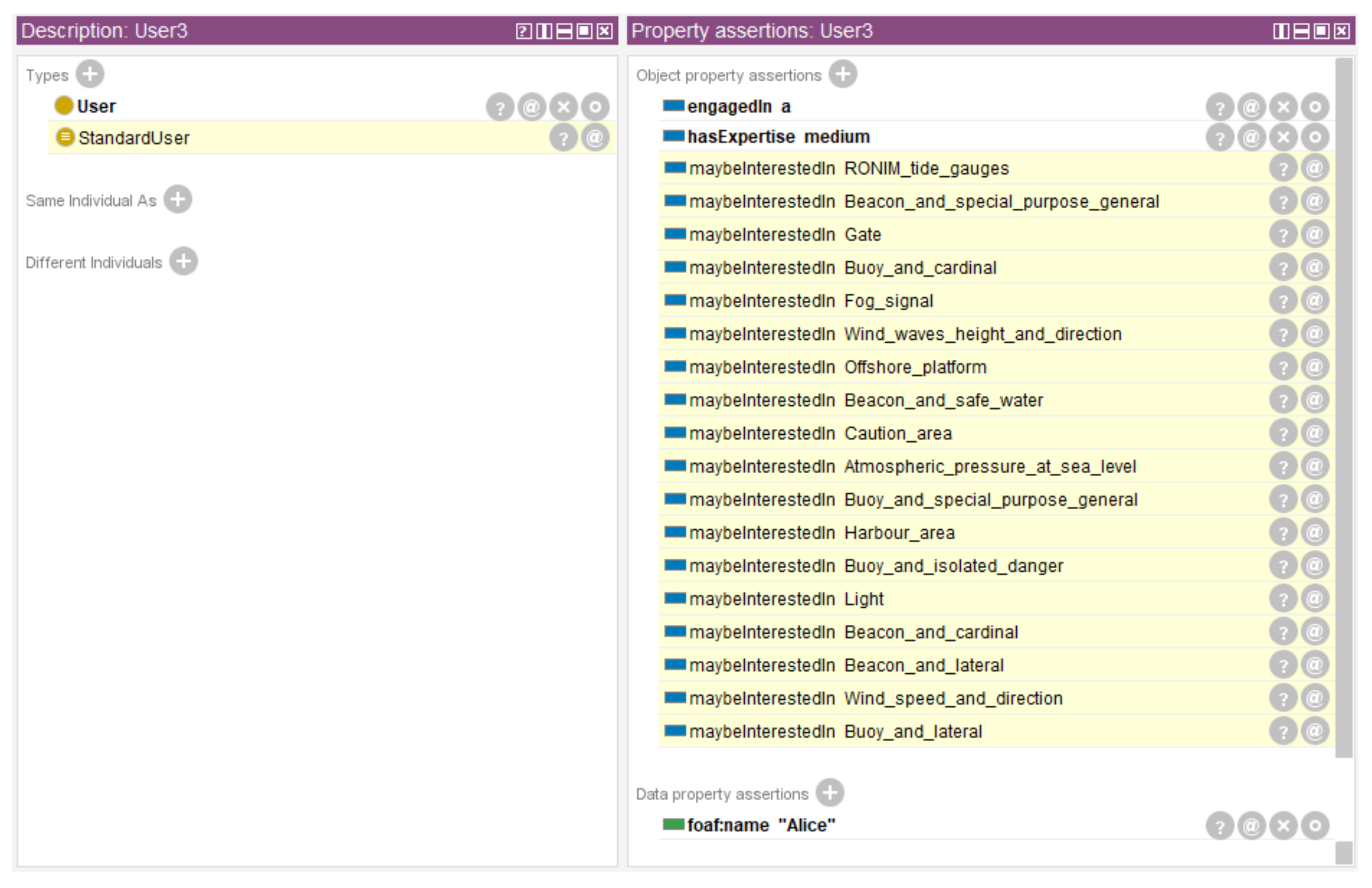1372x888 pixels.
Task: Open help icon in Description: User3 header
Action: (x=523, y=30)
